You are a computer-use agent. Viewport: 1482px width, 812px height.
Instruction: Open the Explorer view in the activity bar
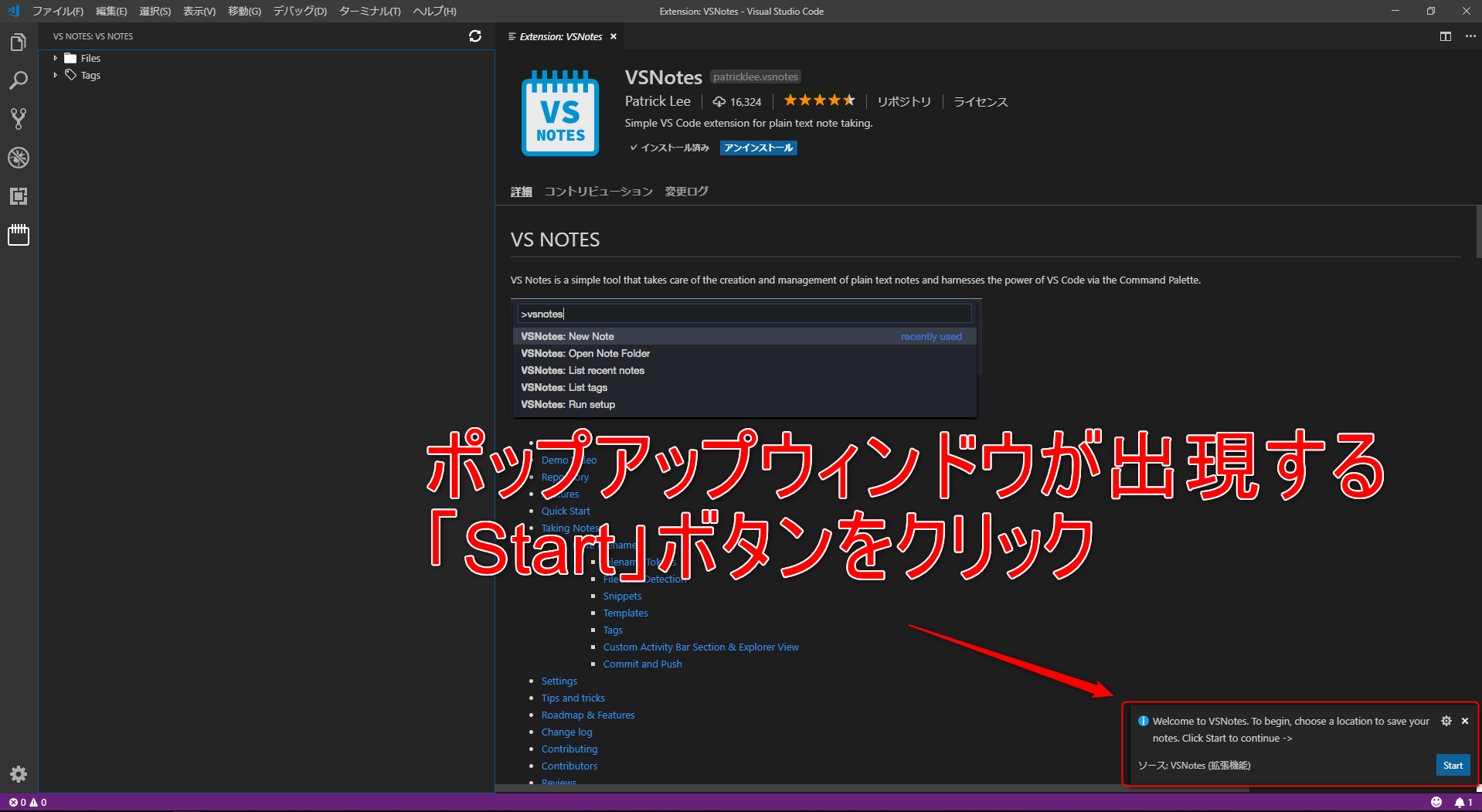19,42
